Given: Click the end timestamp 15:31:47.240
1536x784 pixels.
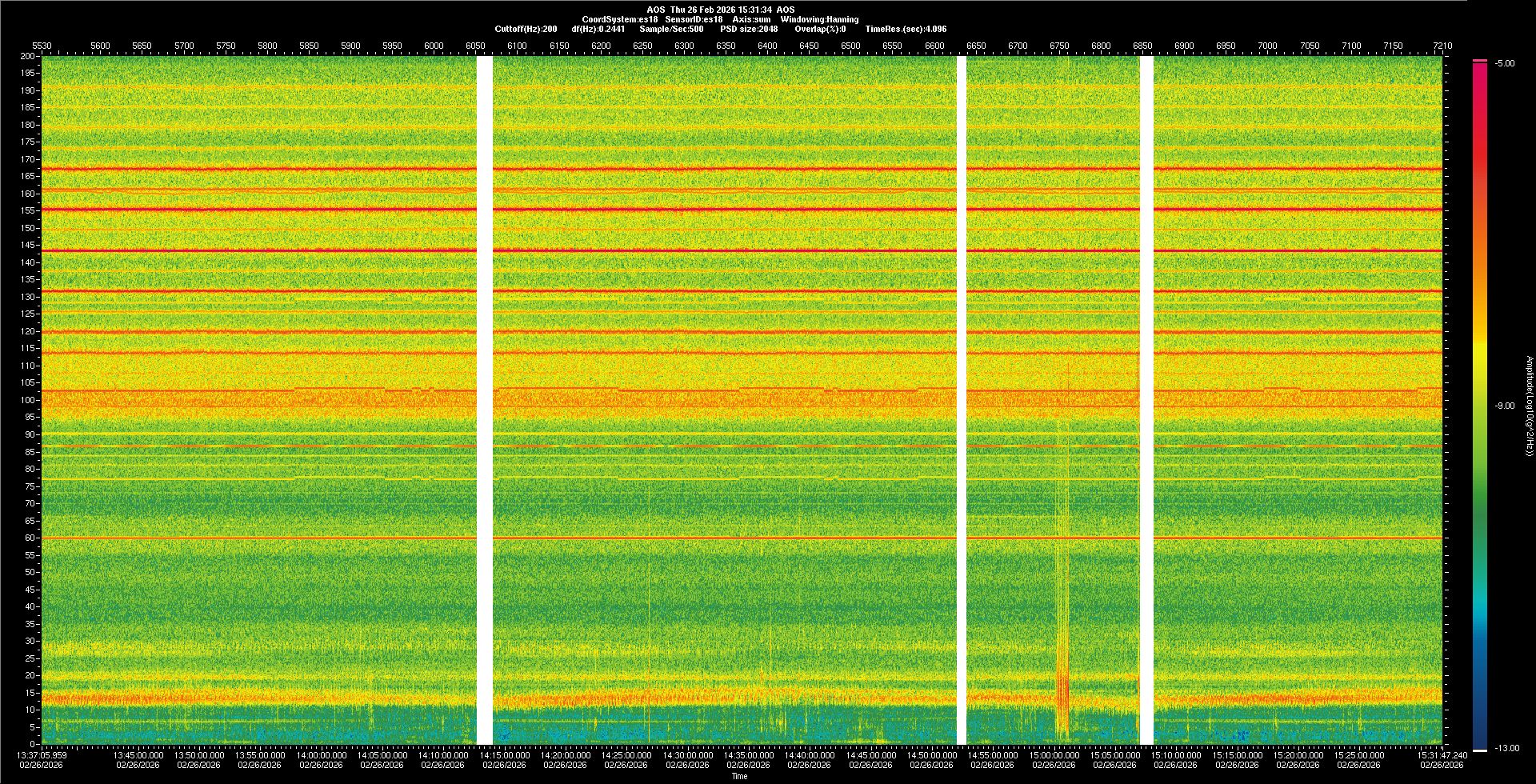Looking at the screenshot, I should pos(1442,754).
